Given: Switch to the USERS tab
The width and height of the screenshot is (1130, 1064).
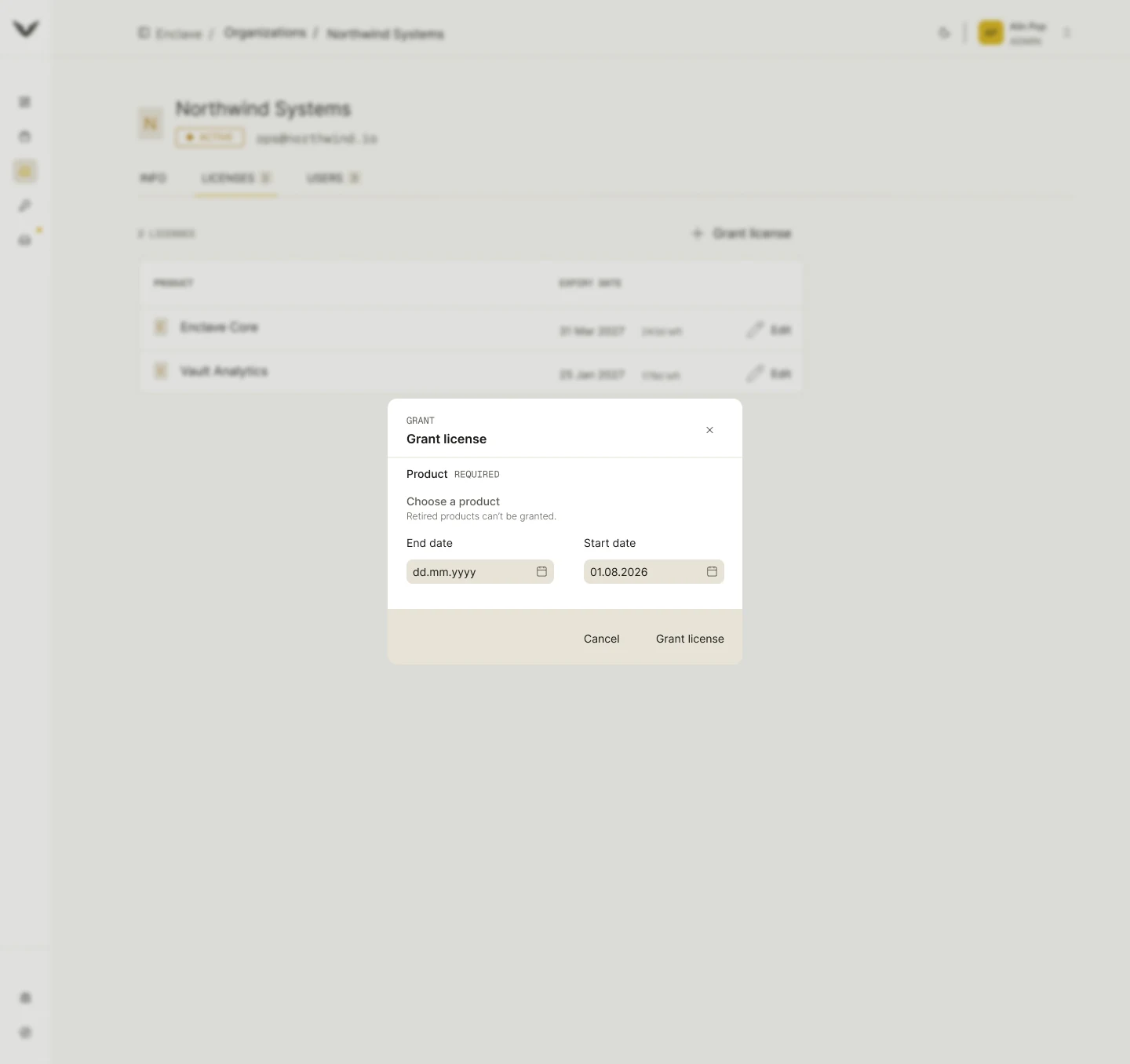Looking at the screenshot, I should 333,178.
